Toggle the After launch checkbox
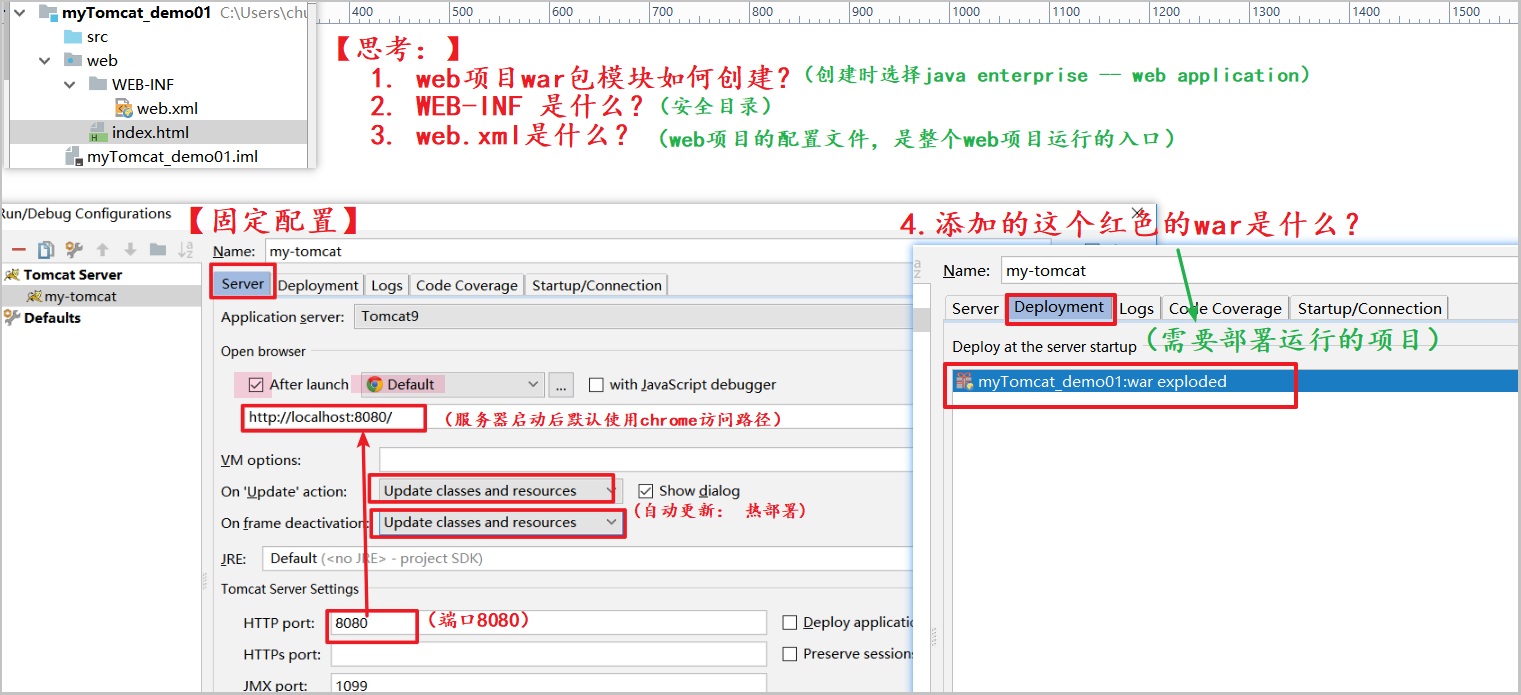The width and height of the screenshot is (1521, 695). point(257,384)
